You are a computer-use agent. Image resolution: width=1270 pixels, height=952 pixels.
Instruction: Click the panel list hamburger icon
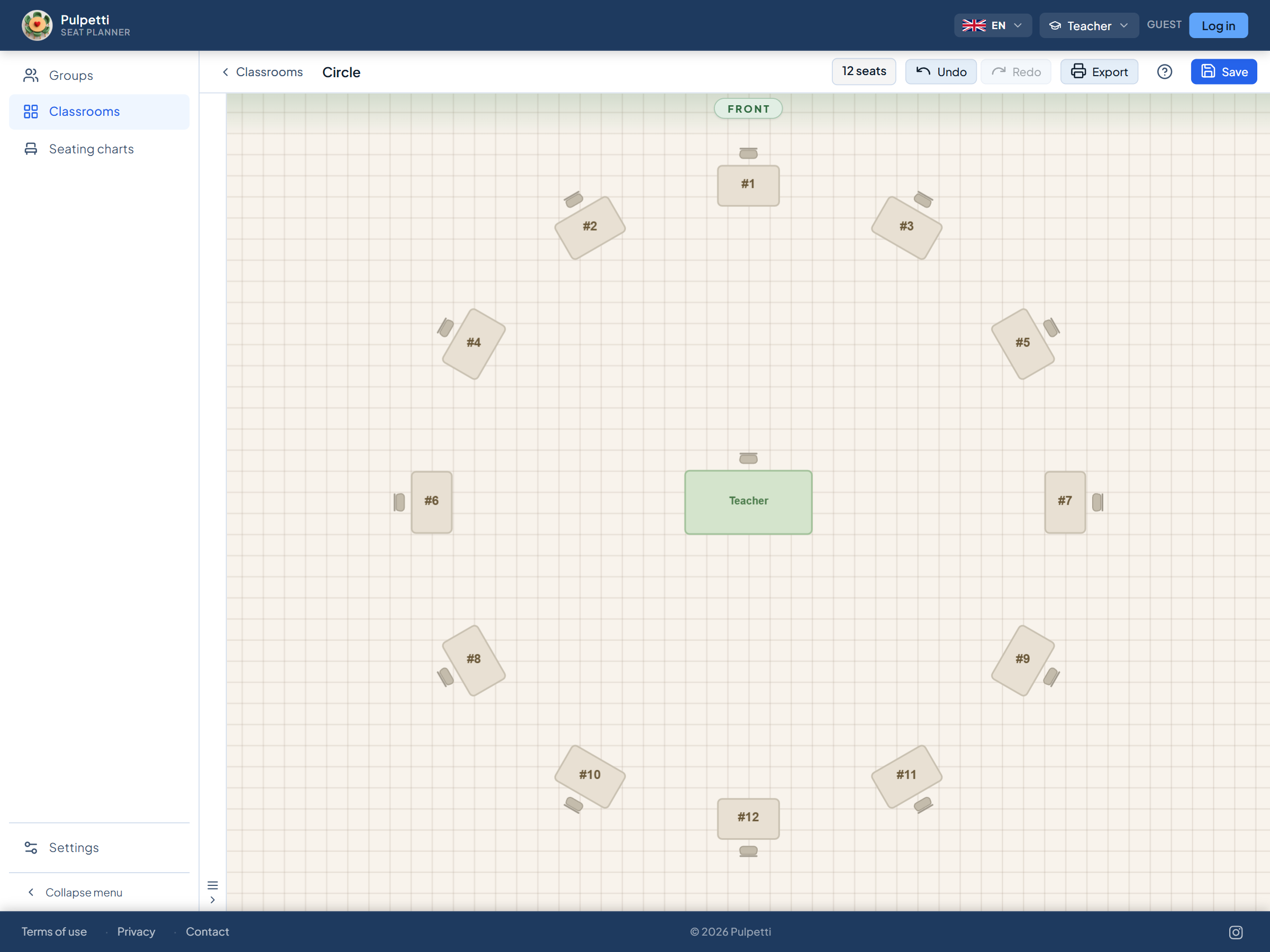212,885
